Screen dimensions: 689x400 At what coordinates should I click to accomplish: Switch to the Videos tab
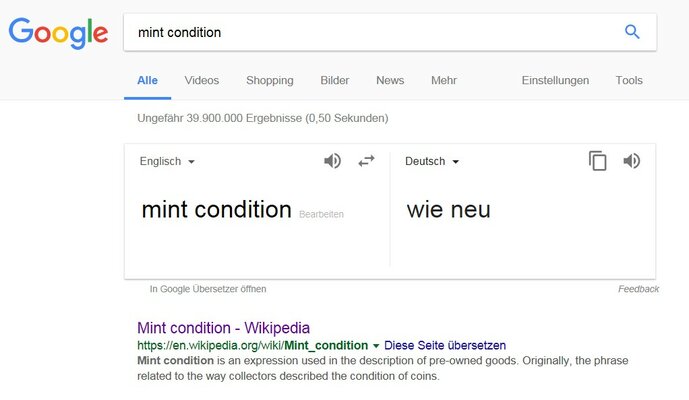click(x=202, y=80)
